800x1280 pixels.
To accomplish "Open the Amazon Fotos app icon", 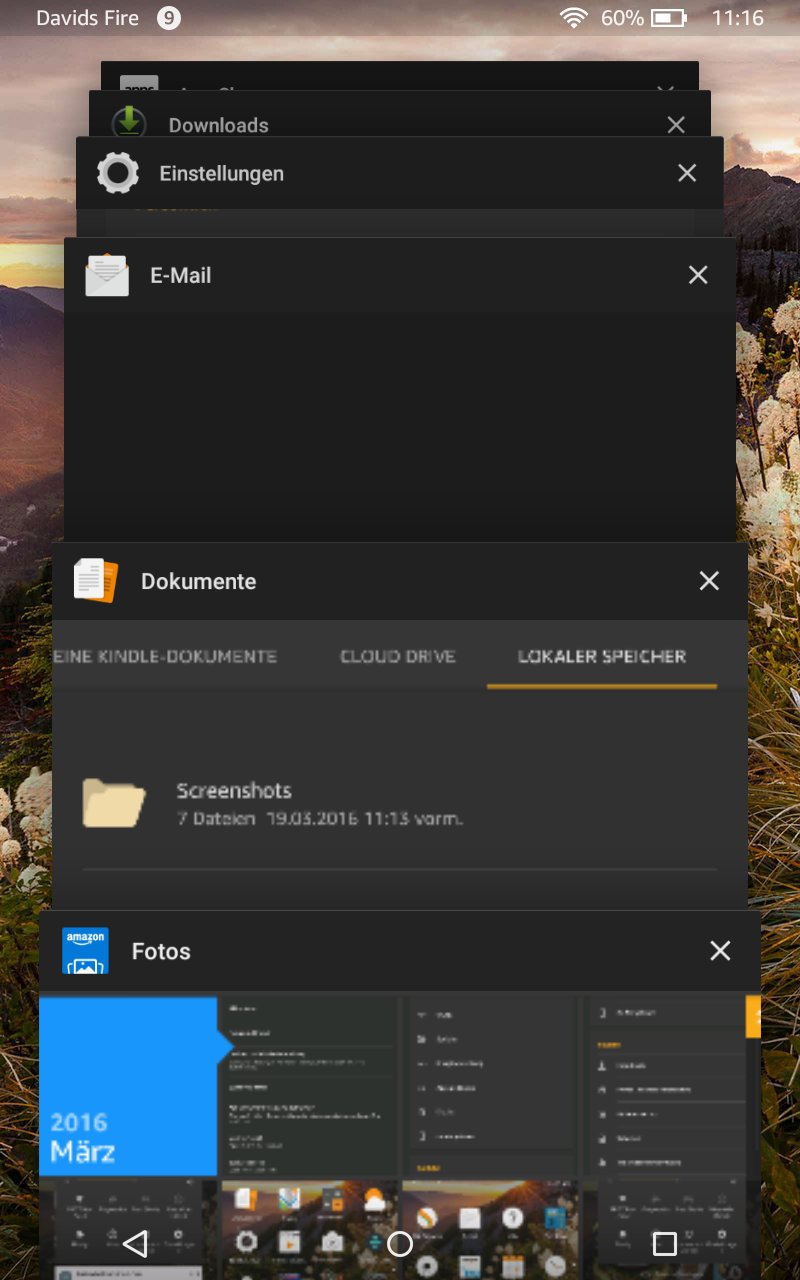I will point(85,951).
